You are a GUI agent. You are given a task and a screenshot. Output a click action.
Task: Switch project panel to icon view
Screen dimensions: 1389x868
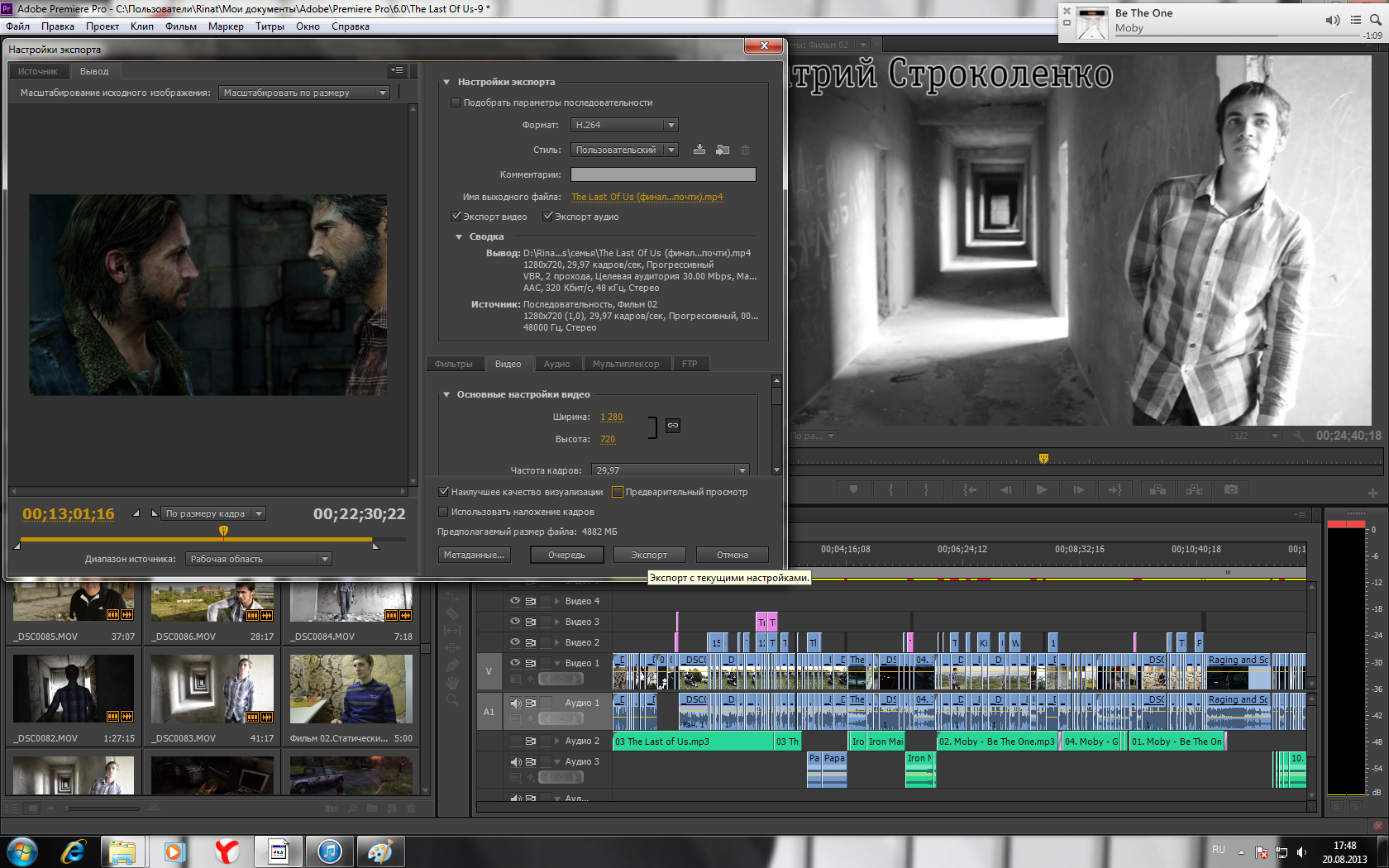pyautogui.click(x=33, y=808)
